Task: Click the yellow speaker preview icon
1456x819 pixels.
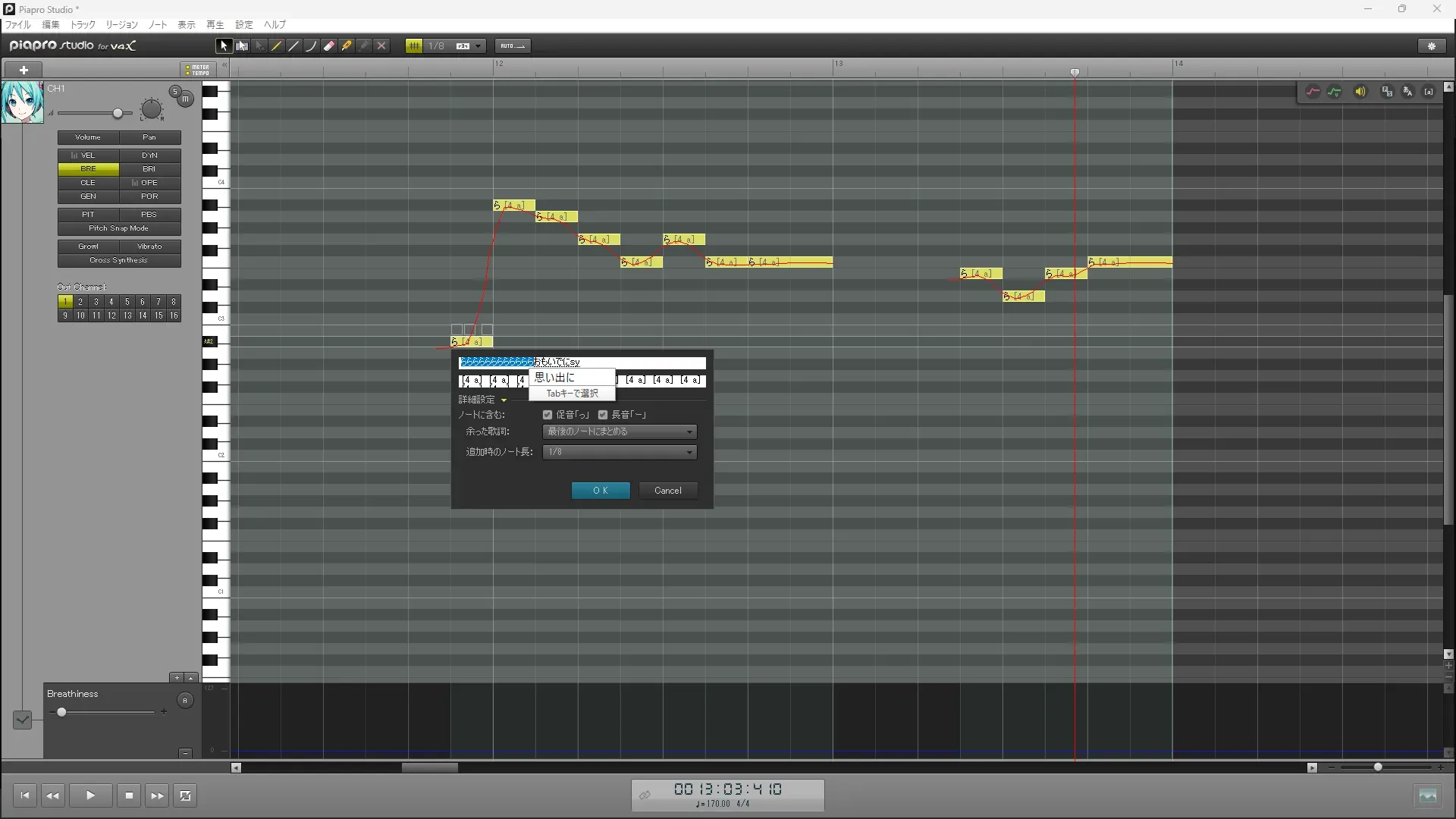Action: pyautogui.click(x=1360, y=92)
